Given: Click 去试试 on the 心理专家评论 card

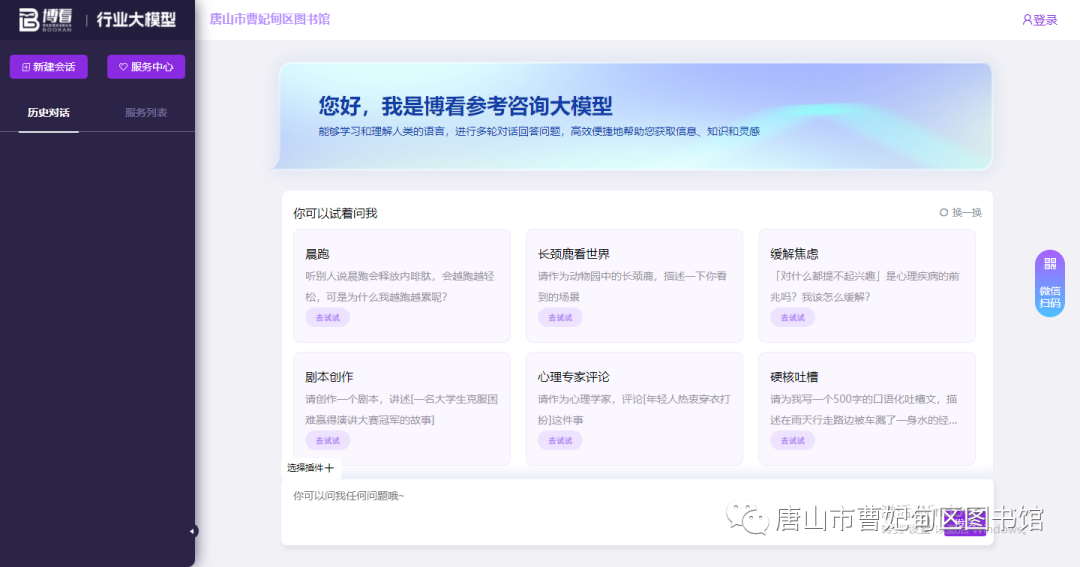Looking at the screenshot, I should pos(560,440).
